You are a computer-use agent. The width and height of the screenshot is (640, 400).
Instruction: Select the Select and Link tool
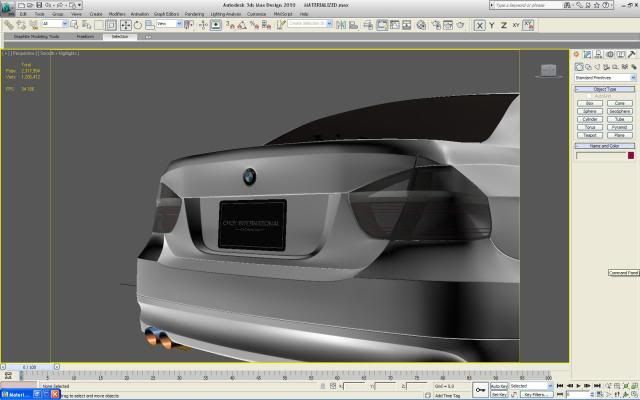[x=9, y=25]
